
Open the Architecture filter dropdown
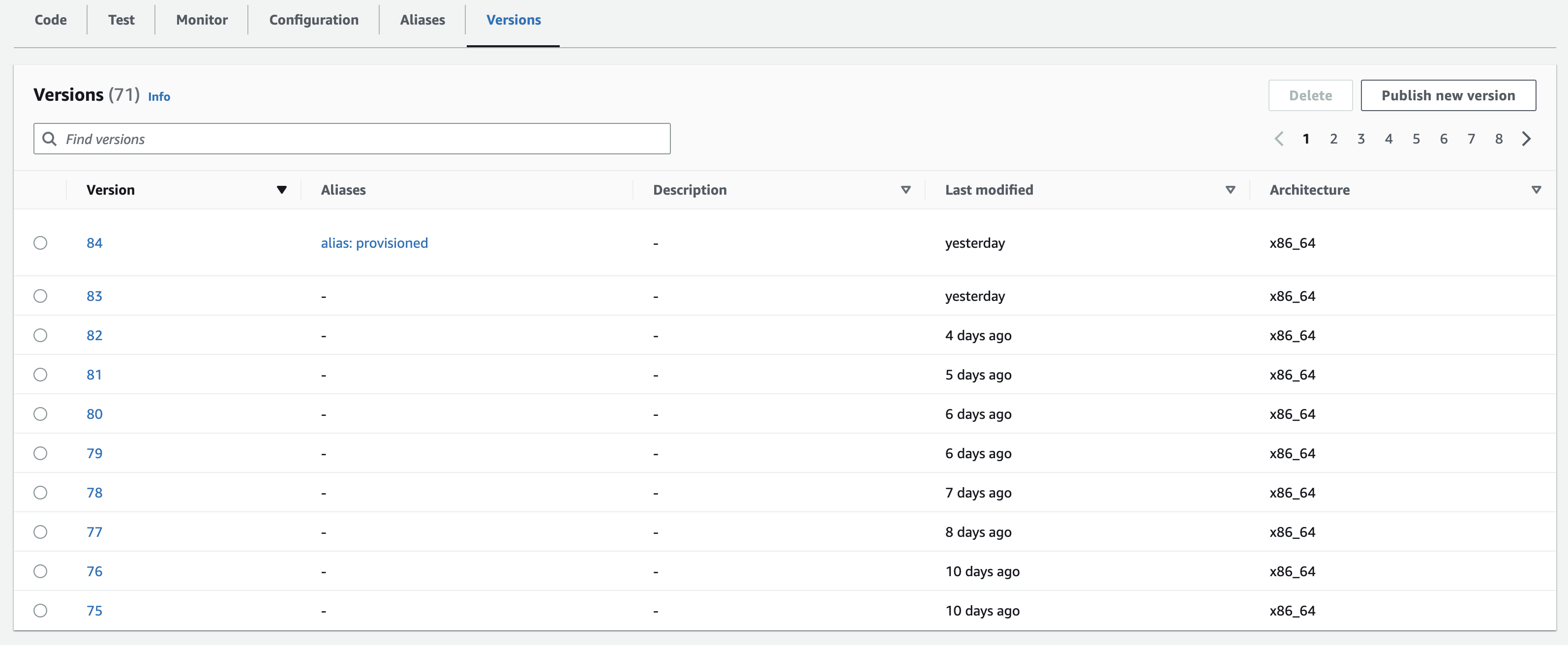tap(1538, 189)
